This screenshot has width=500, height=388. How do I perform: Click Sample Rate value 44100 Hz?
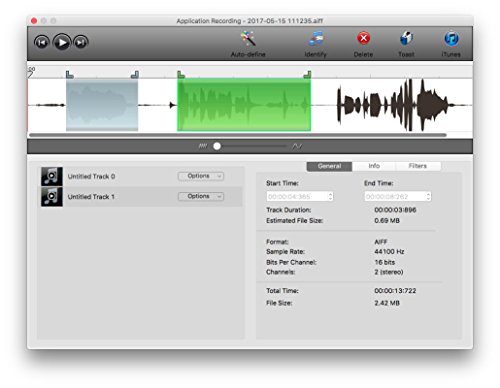tap(389, 252)
